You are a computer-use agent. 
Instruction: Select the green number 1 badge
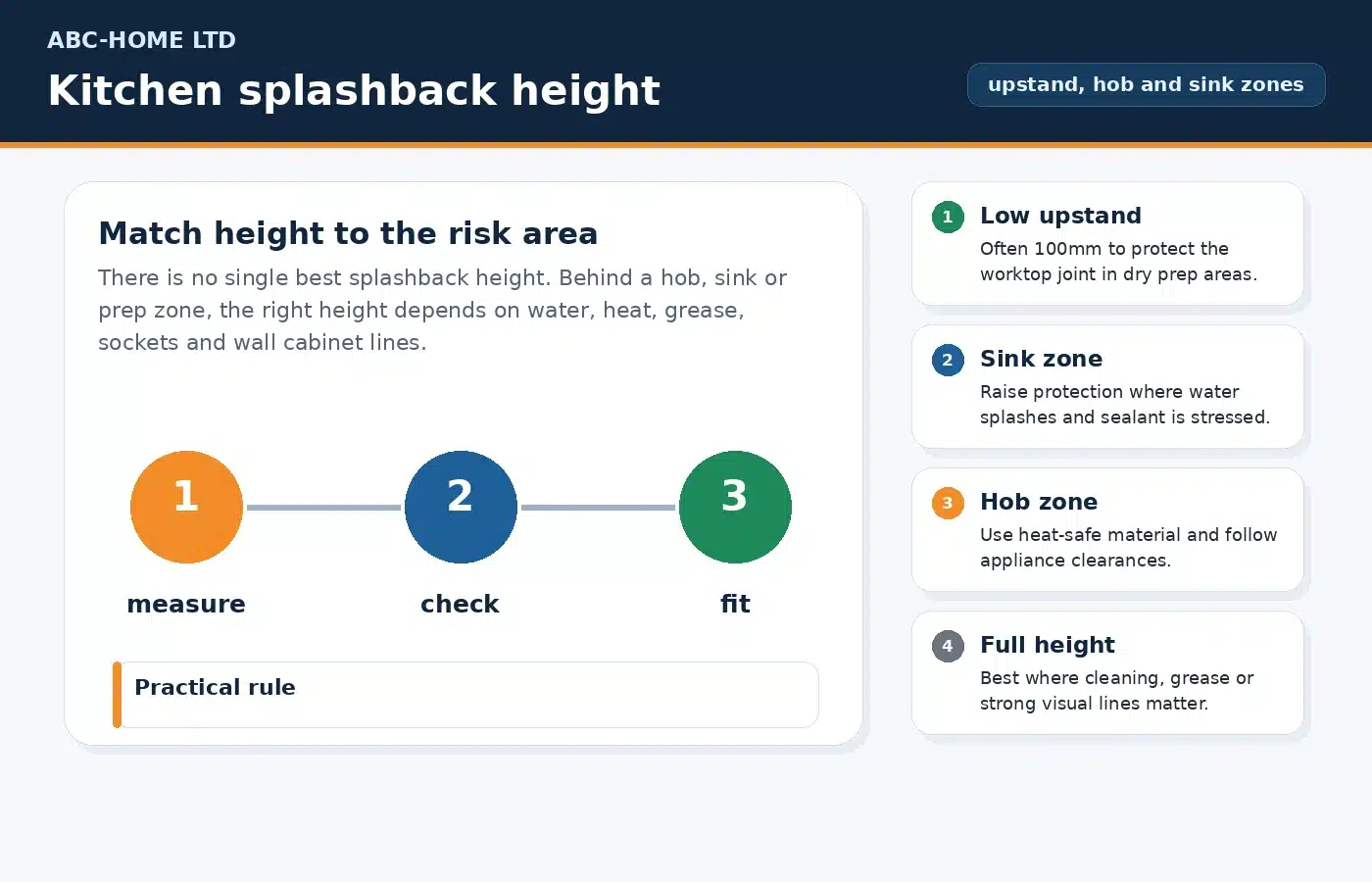click(x=948, y=217)
